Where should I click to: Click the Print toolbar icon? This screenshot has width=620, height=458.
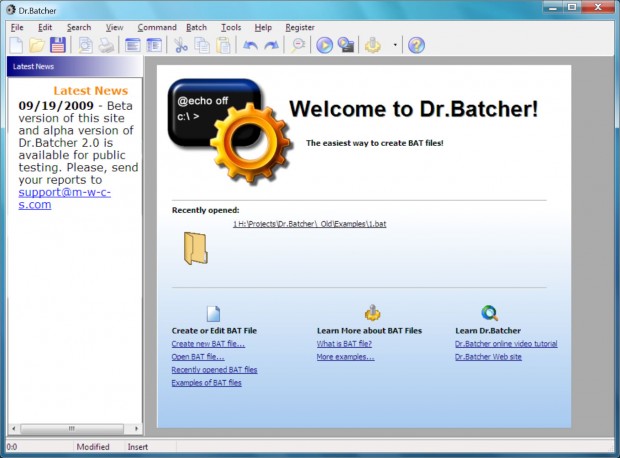coord(106,45)
